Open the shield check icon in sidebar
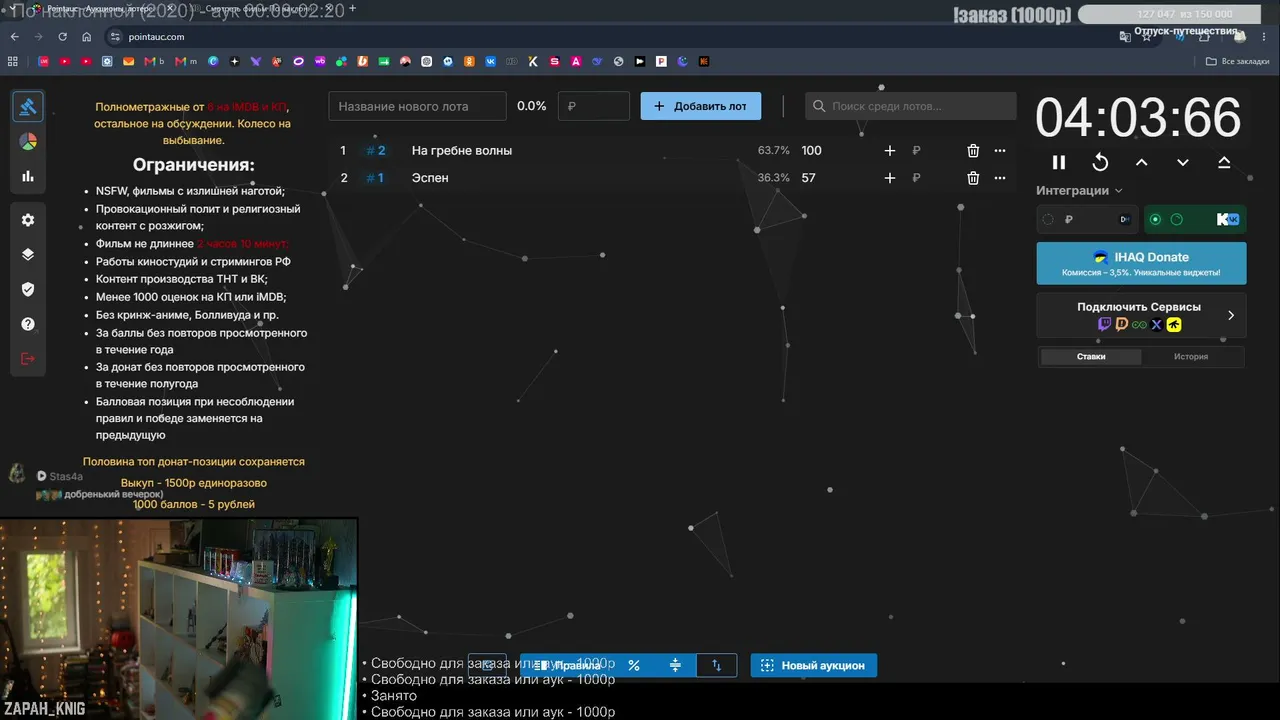The width and height of the screenshot is (1280, 720). (28, 289)
